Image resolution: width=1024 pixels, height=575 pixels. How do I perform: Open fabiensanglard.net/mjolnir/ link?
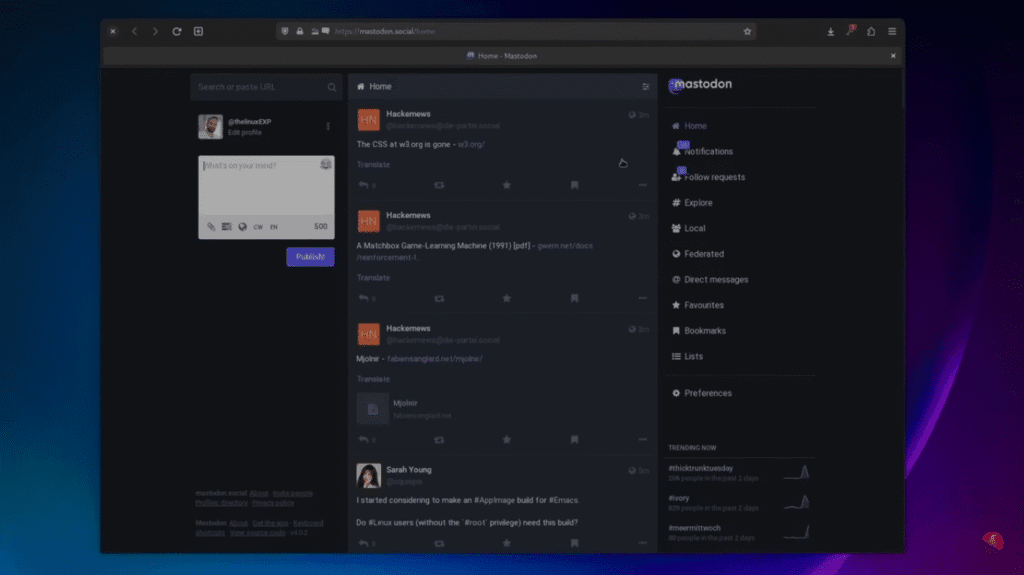[x=435, y=359]
